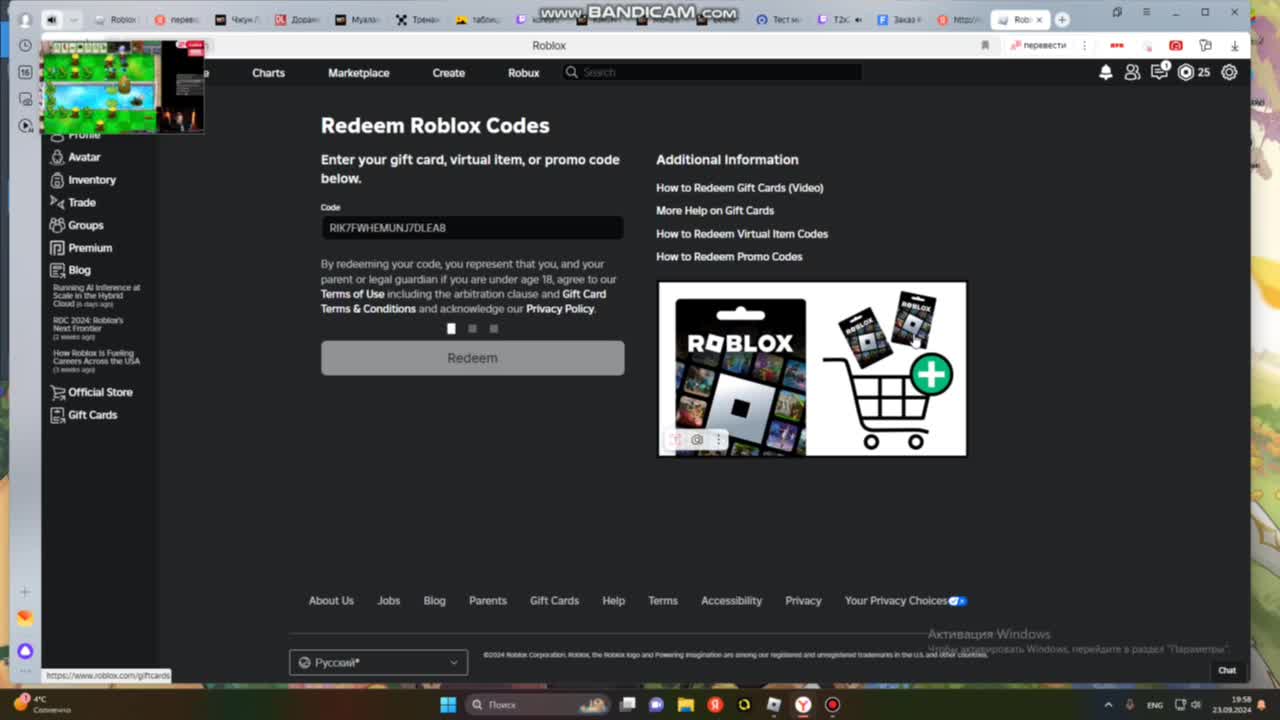Switch to the Тест browser tab
The height and width of the screenshot is (720, 1280).
781,19
